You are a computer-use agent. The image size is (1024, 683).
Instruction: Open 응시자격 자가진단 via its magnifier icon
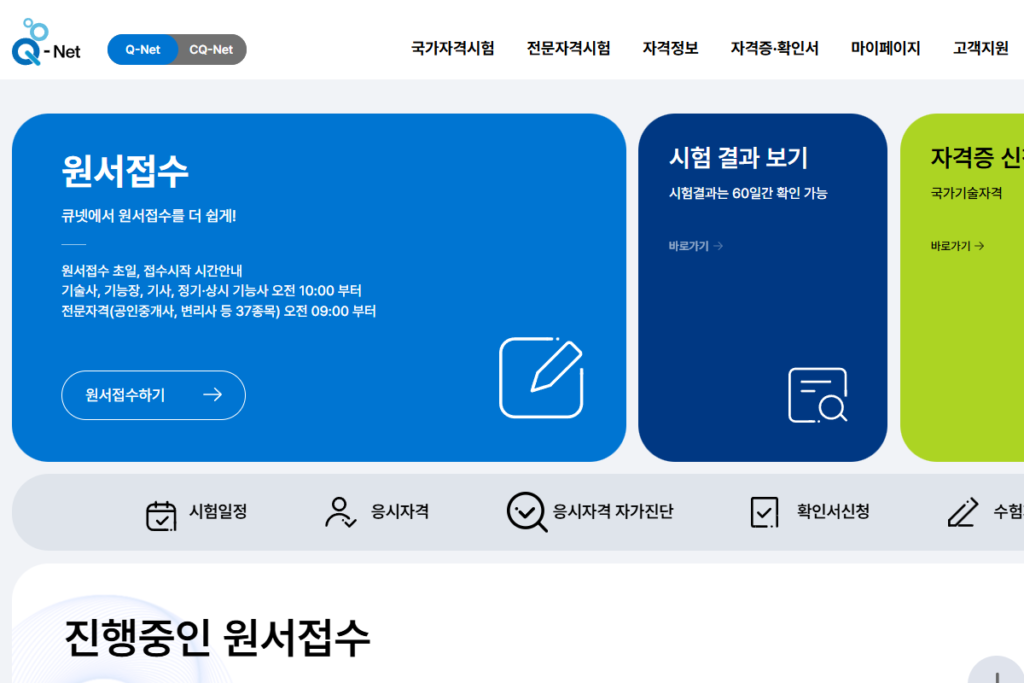point(526,511)
